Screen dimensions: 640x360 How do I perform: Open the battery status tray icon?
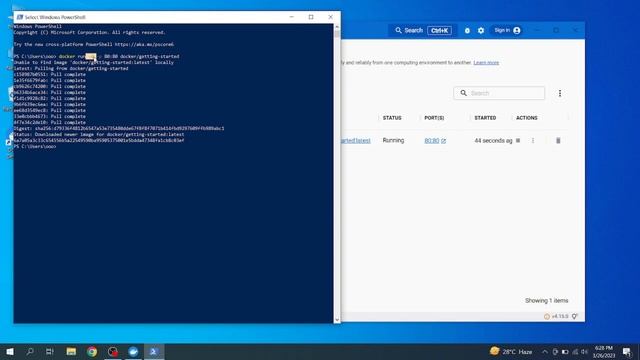coord(565,351)
